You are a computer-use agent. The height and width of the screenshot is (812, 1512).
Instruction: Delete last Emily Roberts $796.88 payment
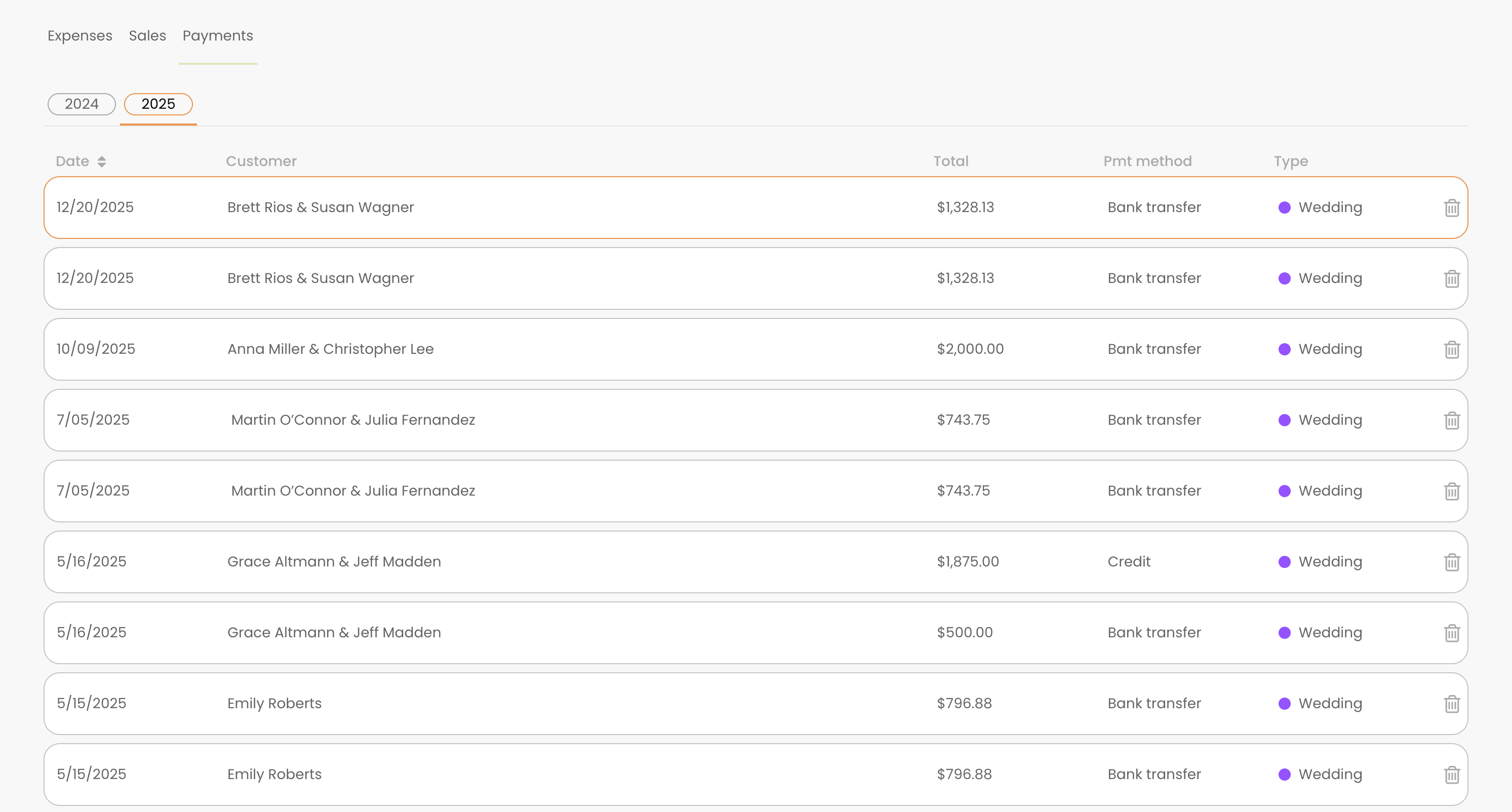click(x=1452, y=775)
